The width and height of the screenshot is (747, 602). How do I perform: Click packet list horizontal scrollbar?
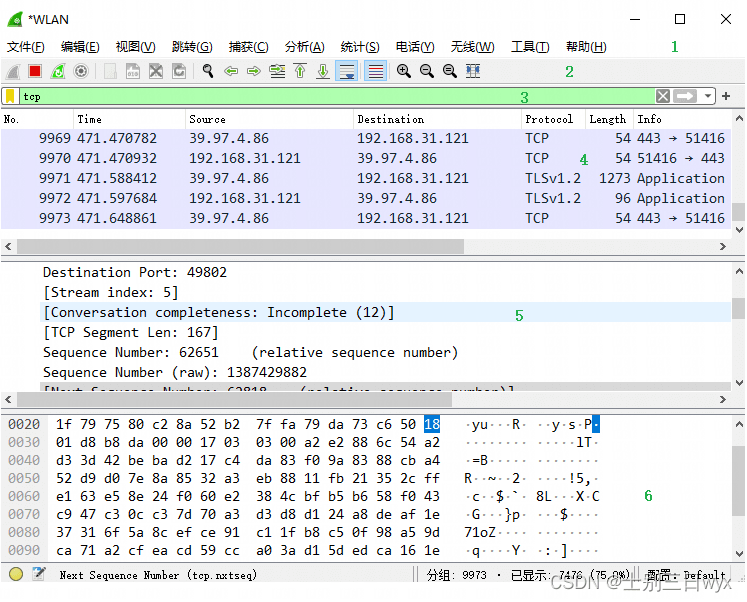point(241,246)
